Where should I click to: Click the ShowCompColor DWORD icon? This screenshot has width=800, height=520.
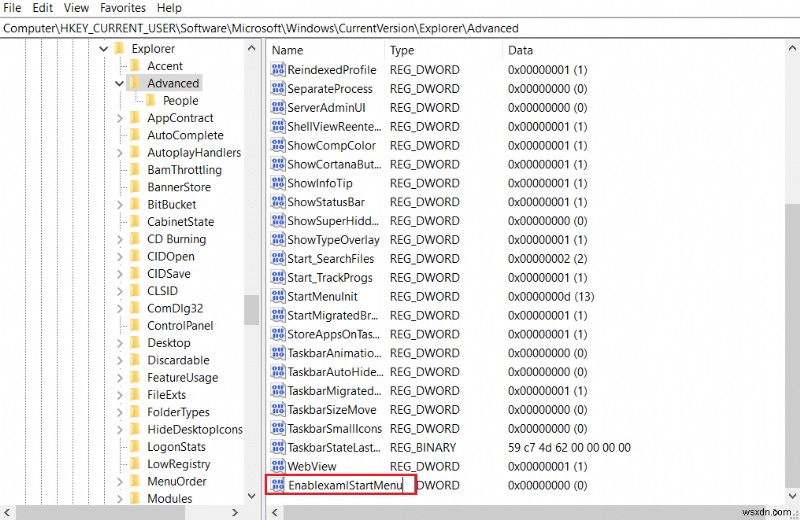pyautogui.click(x=278, y=145)
